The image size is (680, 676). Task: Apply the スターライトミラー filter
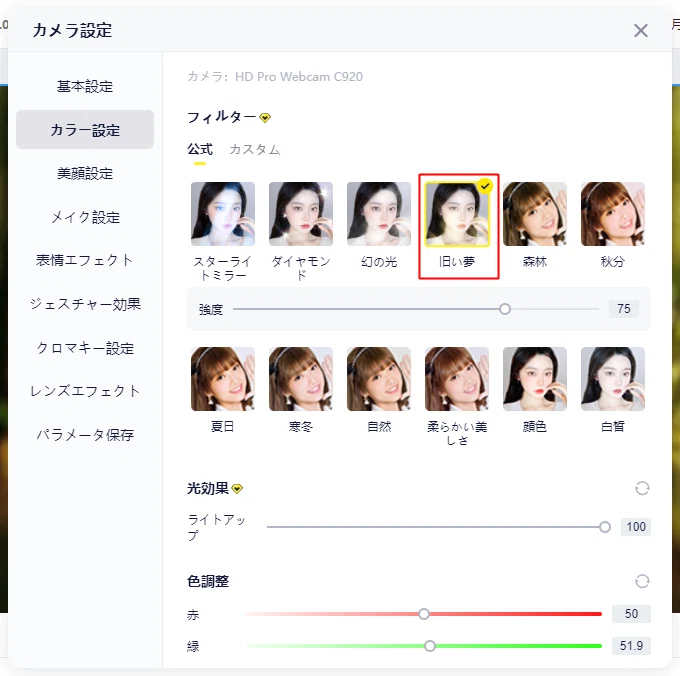(x=223, y=214)
